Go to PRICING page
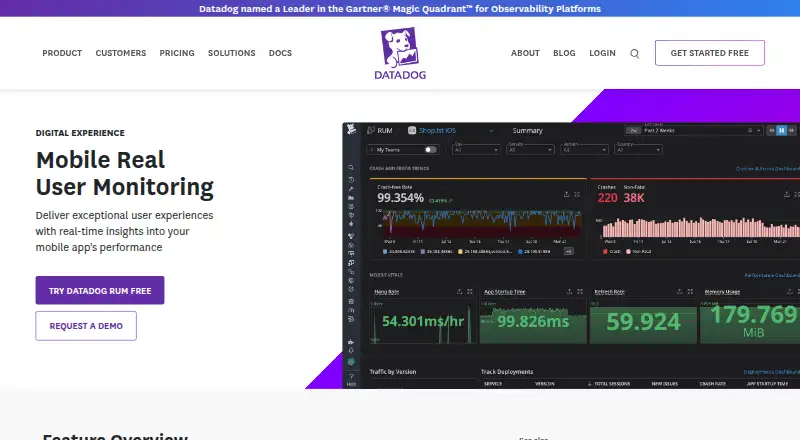 point(177,53)
